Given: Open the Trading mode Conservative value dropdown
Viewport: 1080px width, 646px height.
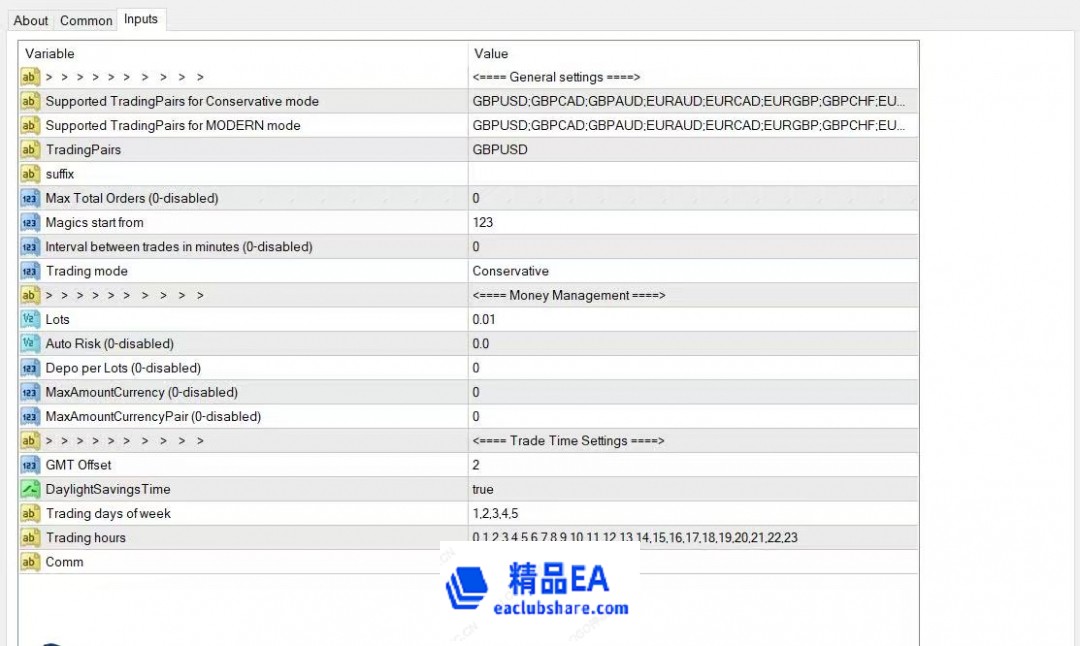Looking at the screenshot, I should (692, 271).
